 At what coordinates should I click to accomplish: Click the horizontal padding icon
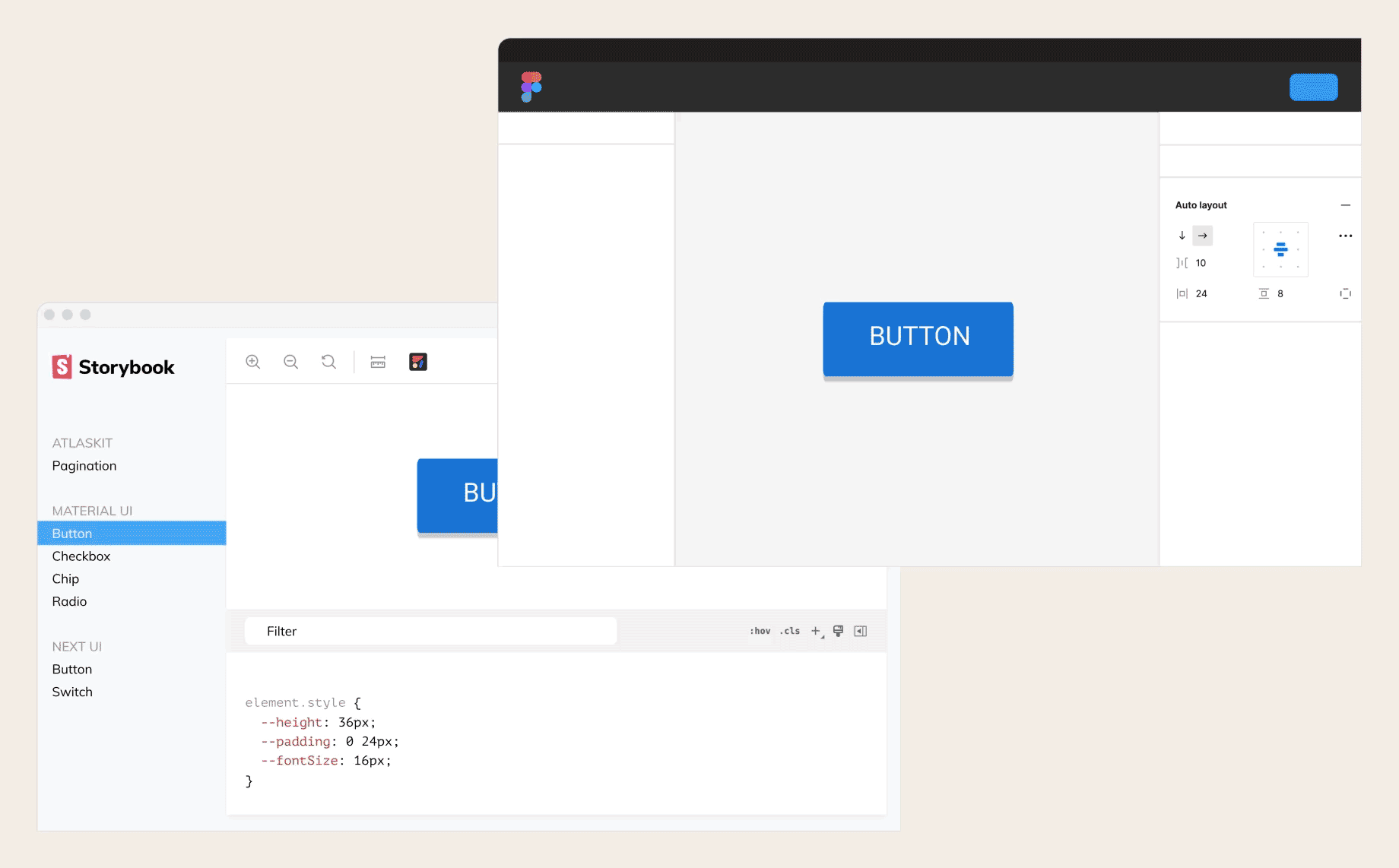[x=1182, y=293]
